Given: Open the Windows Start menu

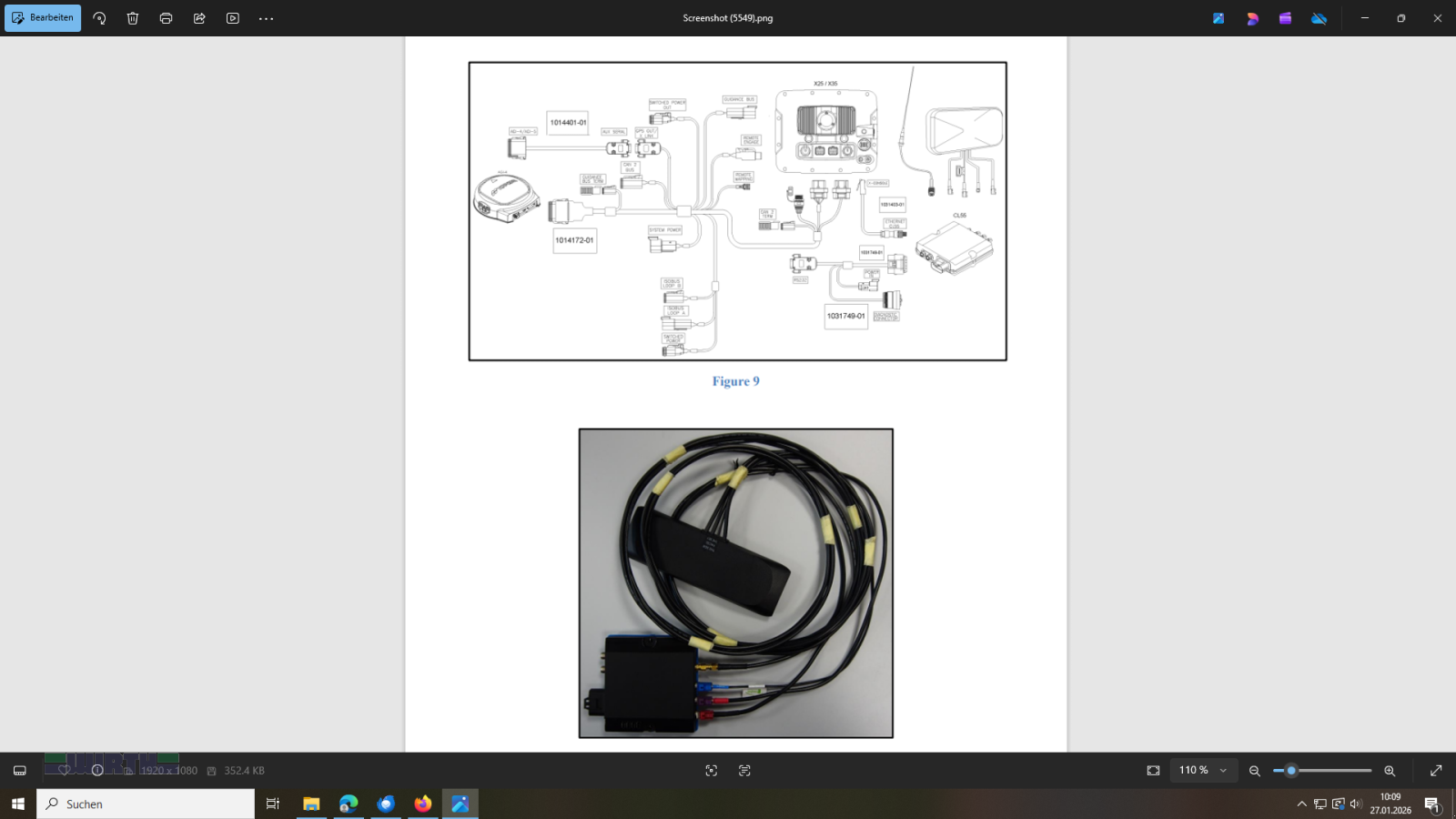Looking at the screenshot, I should point(17,804).
